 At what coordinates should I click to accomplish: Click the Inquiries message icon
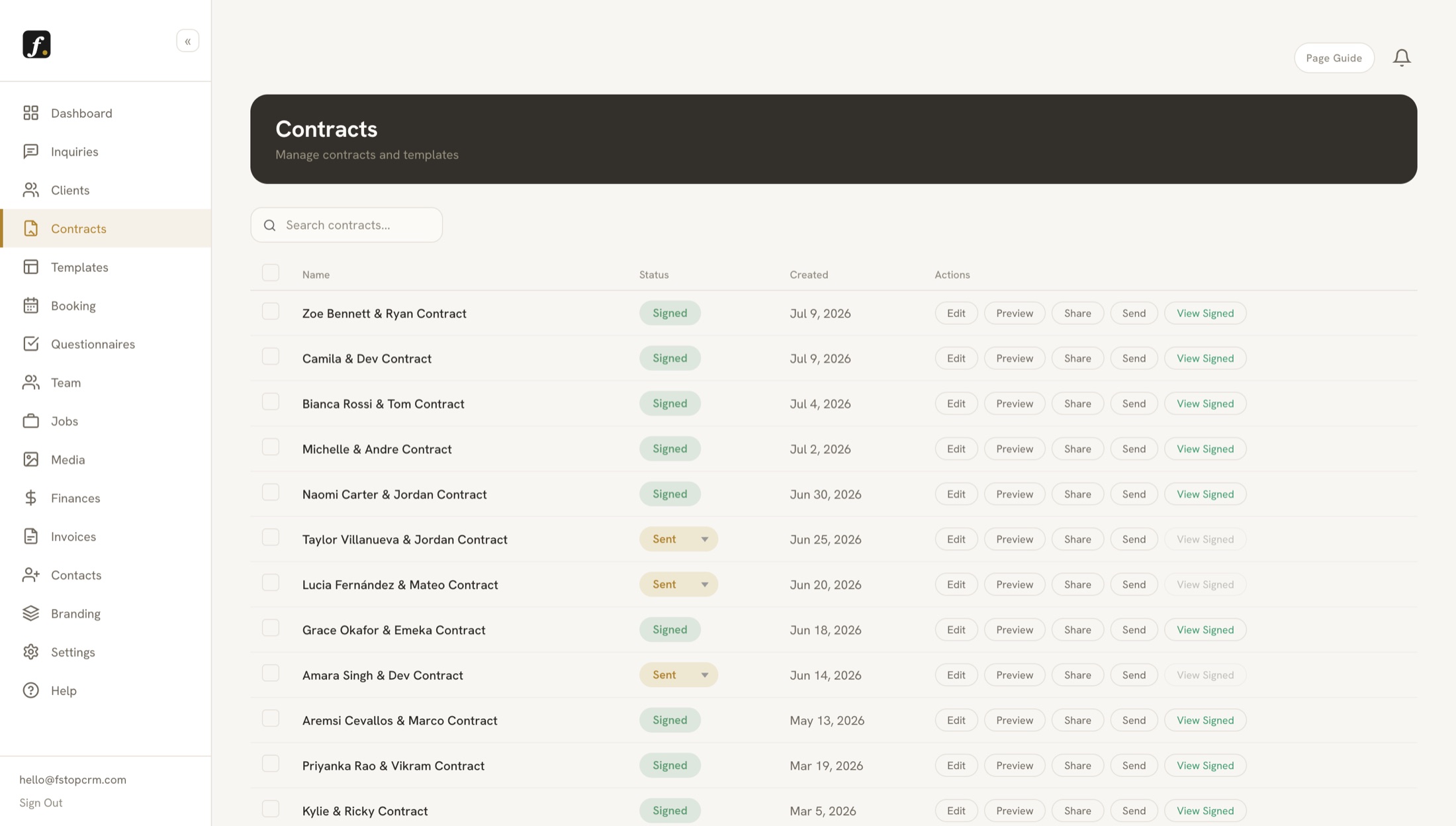(30, 152)
